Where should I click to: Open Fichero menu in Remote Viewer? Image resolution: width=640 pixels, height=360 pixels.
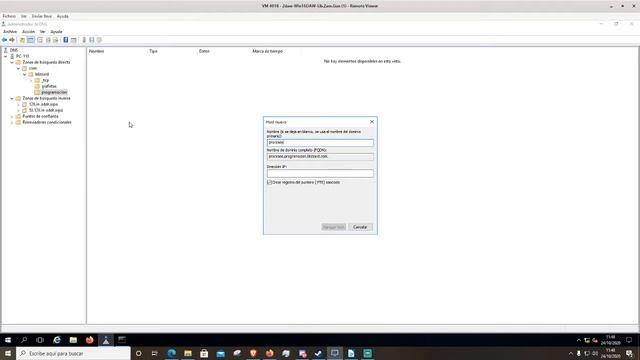[x=9, y=16]
